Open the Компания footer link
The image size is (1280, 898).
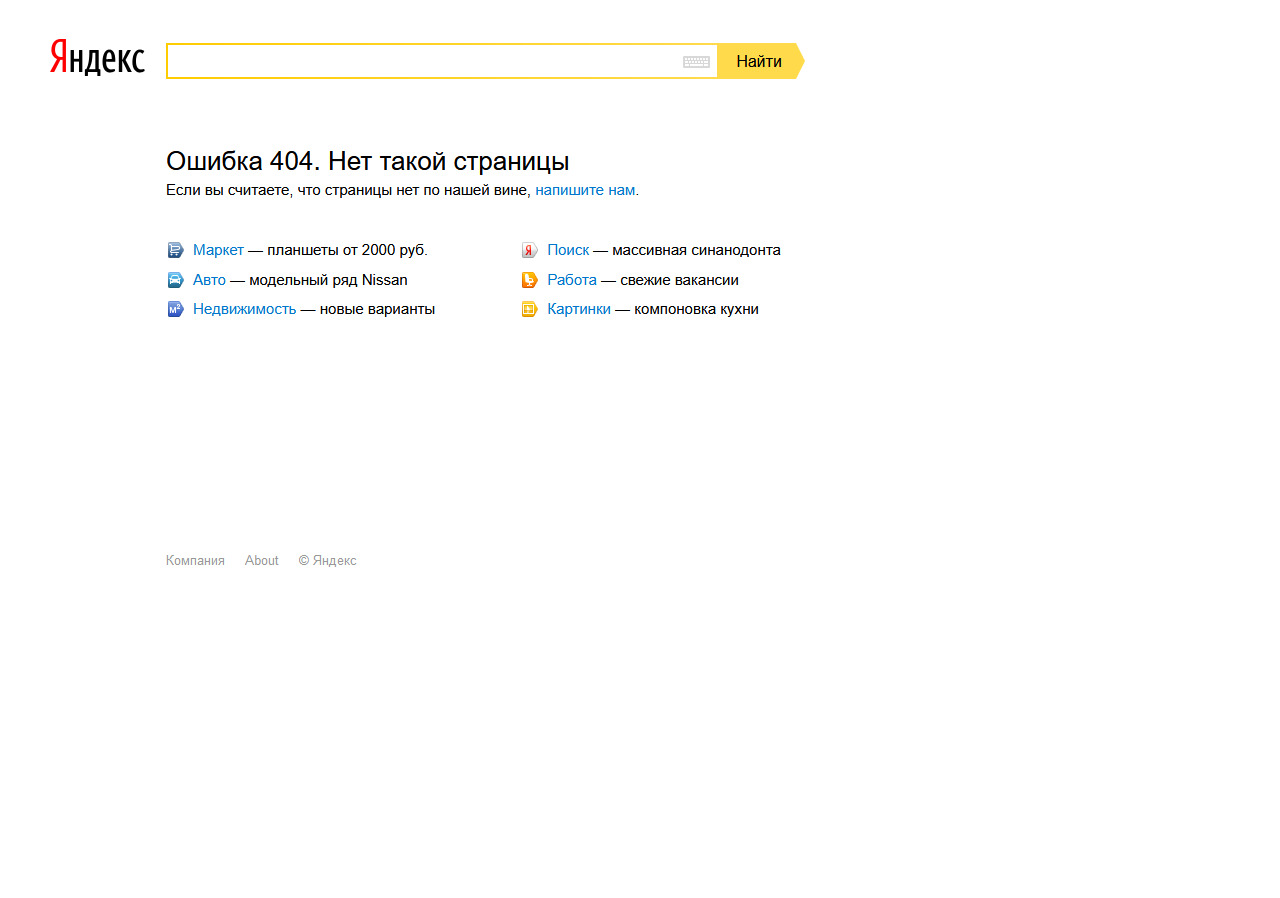click(195, 561)
